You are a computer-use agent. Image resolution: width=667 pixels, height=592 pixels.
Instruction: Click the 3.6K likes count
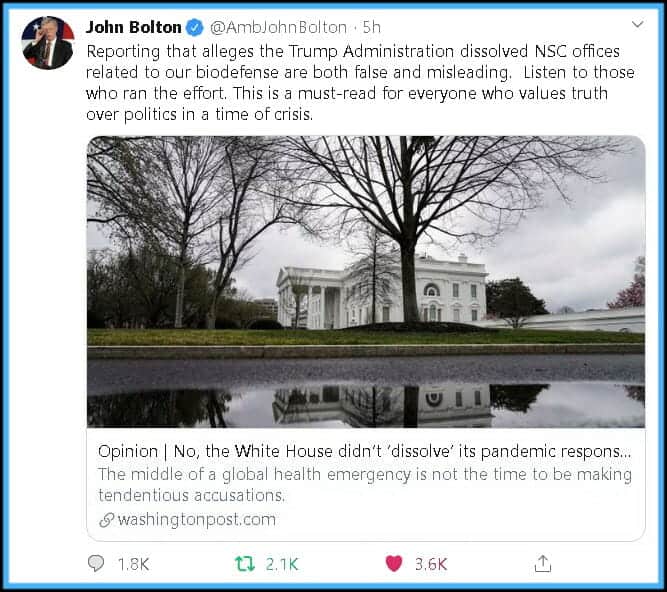point(431,564)
